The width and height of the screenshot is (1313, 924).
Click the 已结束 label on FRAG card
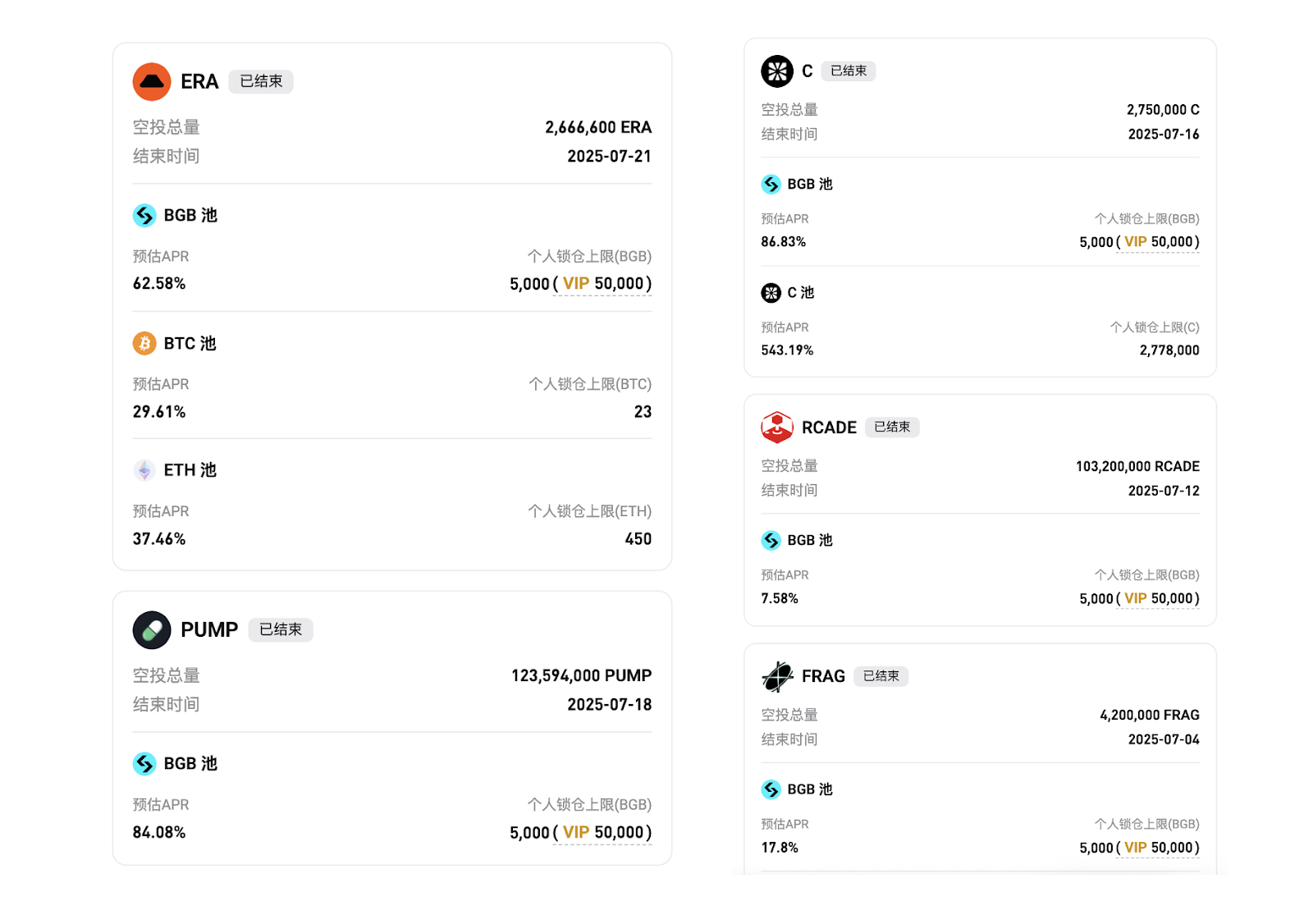881,676
